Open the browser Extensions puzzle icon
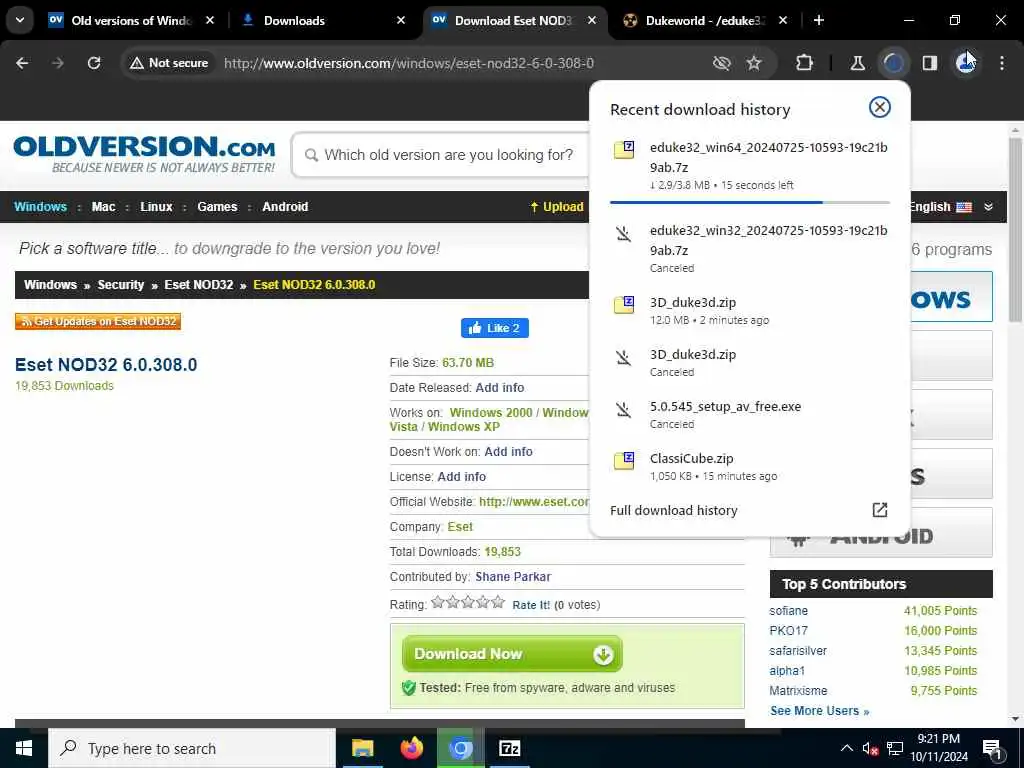The image size is (1024, 768). coord(805,63)
